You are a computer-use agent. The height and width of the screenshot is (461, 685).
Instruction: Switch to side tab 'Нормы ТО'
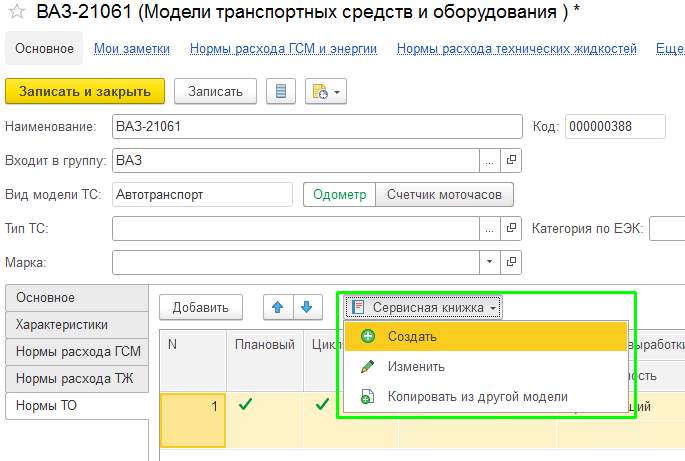click(77, 406)
